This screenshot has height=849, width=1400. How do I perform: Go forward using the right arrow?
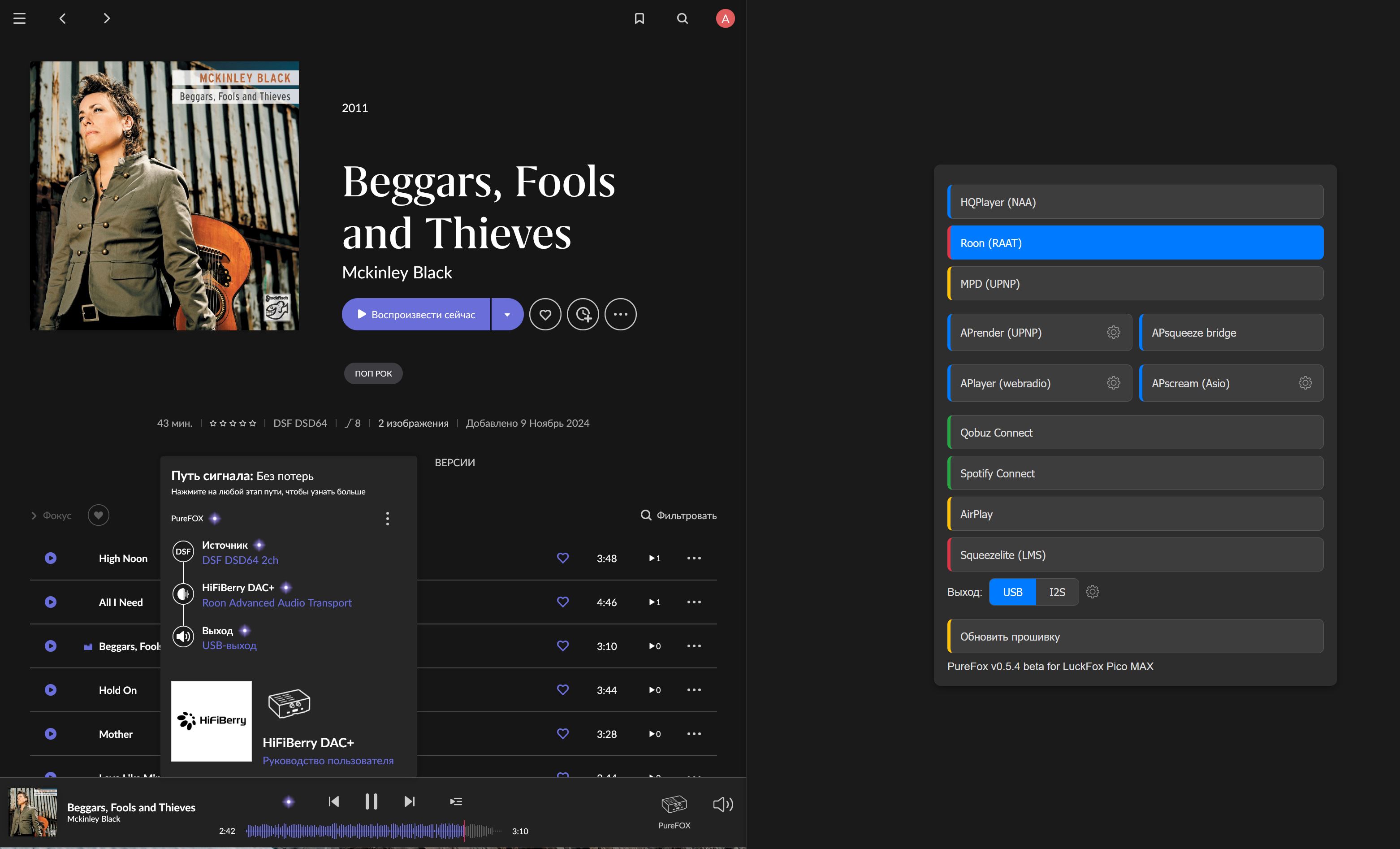point(106,18)
